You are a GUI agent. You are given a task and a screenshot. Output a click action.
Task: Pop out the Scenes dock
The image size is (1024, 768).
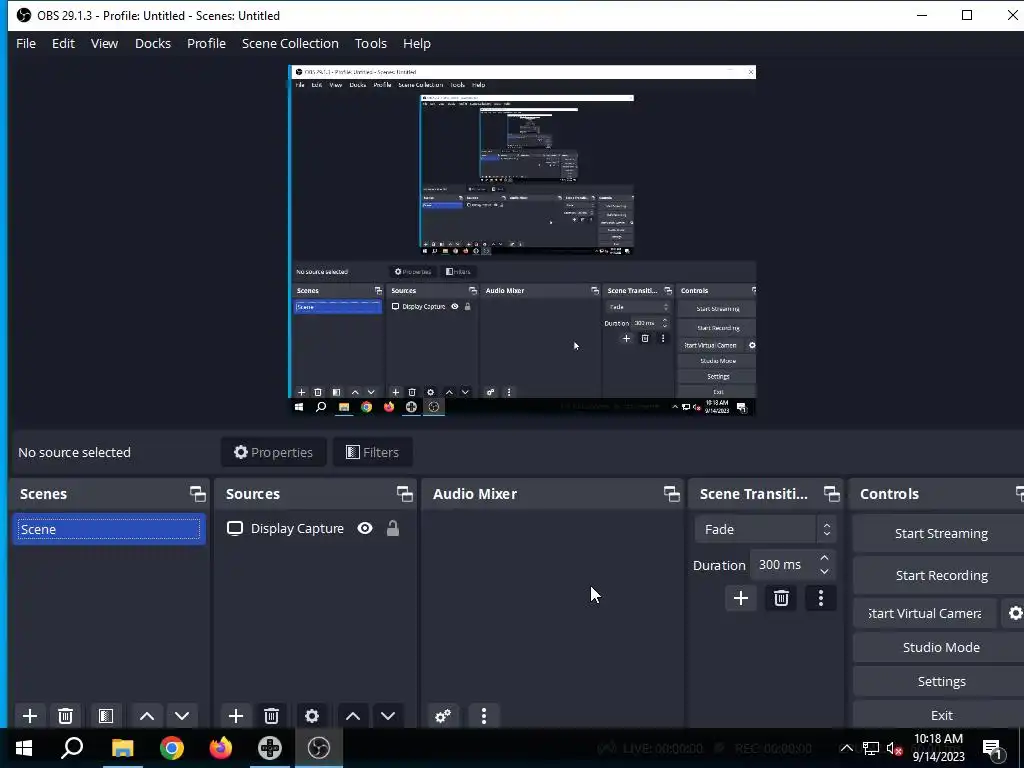(x=197, y=494)
